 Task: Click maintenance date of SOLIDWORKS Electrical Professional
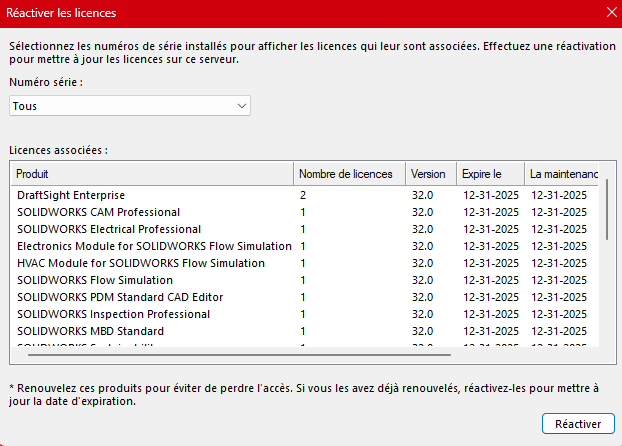[x=559, y=229]
